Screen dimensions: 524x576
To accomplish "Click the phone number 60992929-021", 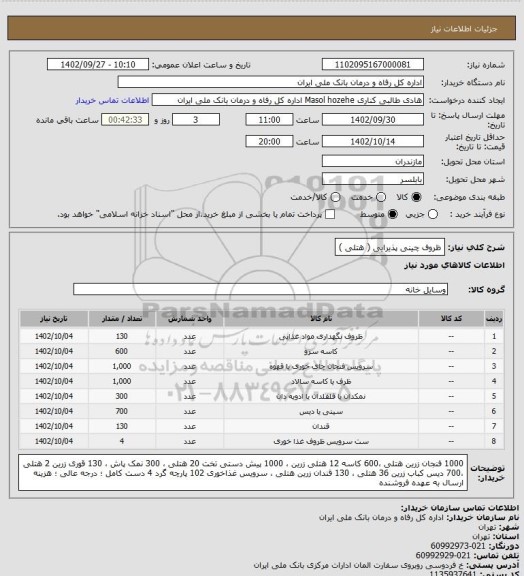I will (443, 555).
